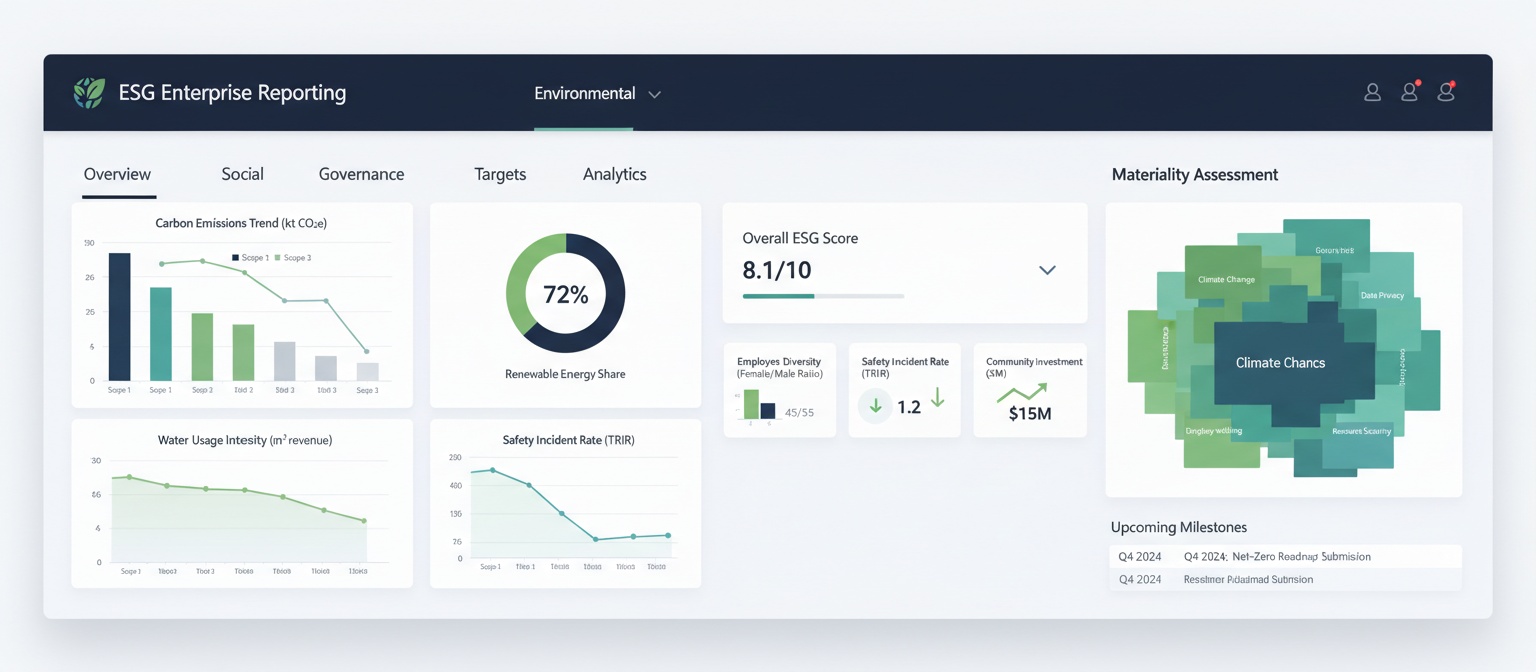Expand the Overall ESG Score chevron
1536x672 pixels.
click(x=1046, y=270)
